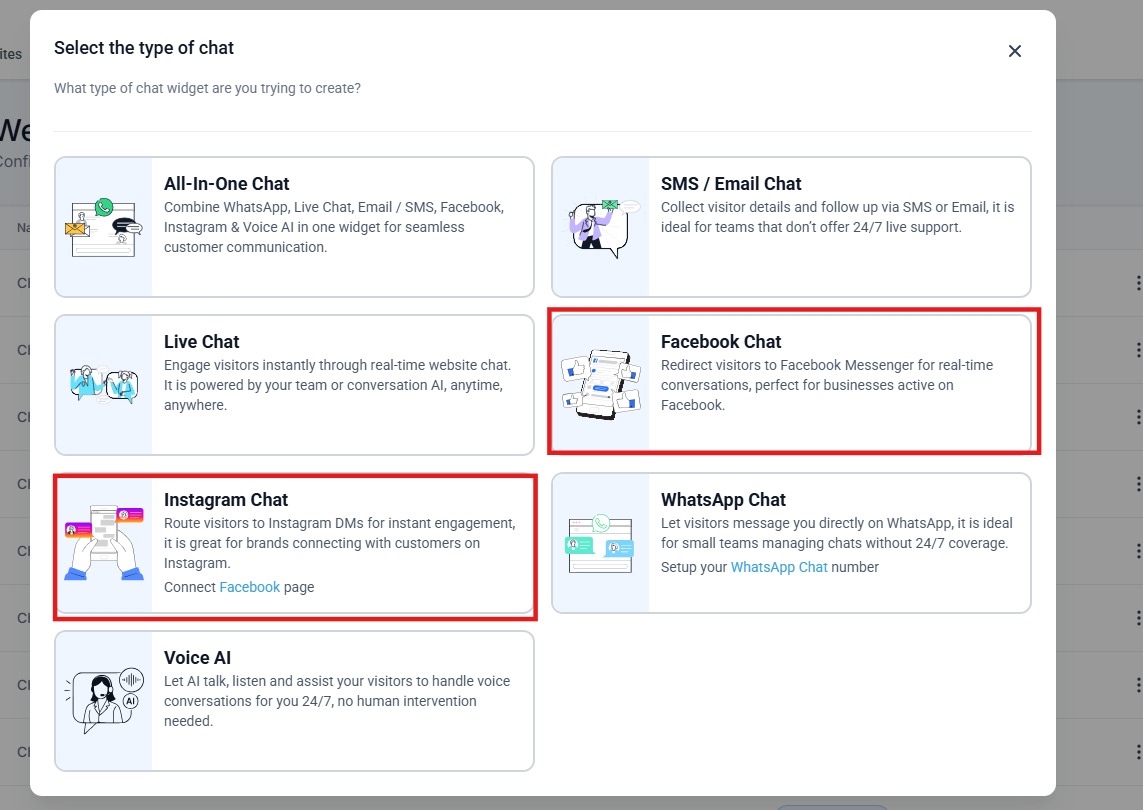Viewport: 1143px width, 810px height.
Task: Choose the Voice AI widget type
Action: [x=294, y=701]
